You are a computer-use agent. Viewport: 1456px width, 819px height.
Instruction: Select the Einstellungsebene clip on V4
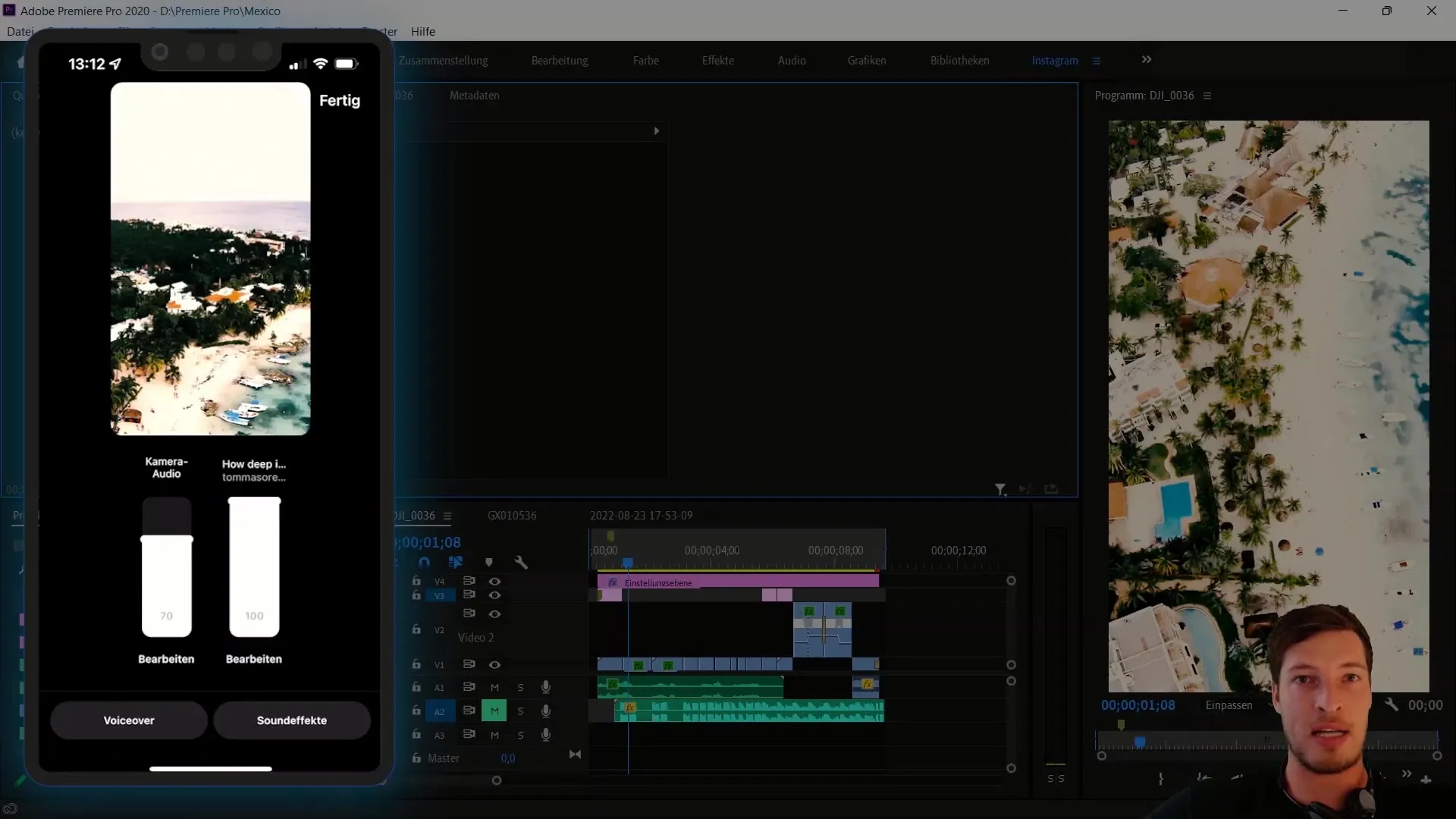(x=739, y=582)
